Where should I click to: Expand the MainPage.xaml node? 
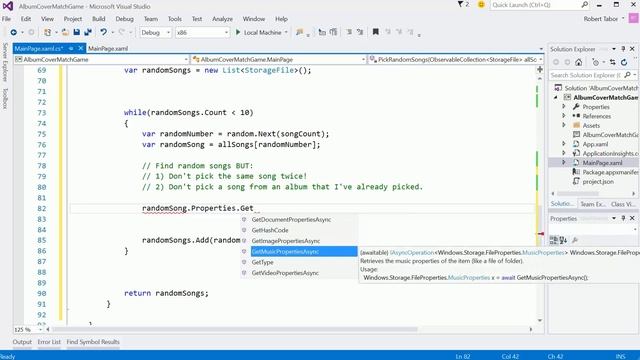click(564, 162)
